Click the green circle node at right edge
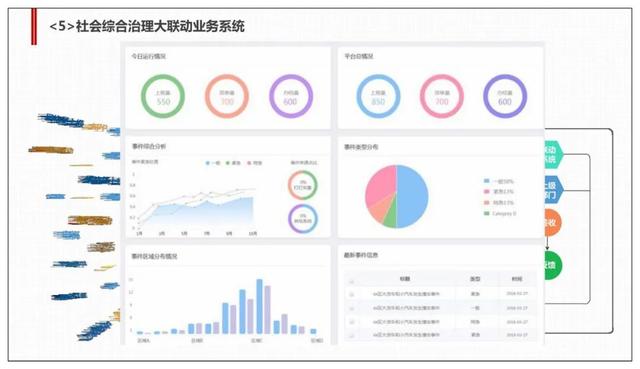Screen dimensions: 640x369 (x=552, y=265)
